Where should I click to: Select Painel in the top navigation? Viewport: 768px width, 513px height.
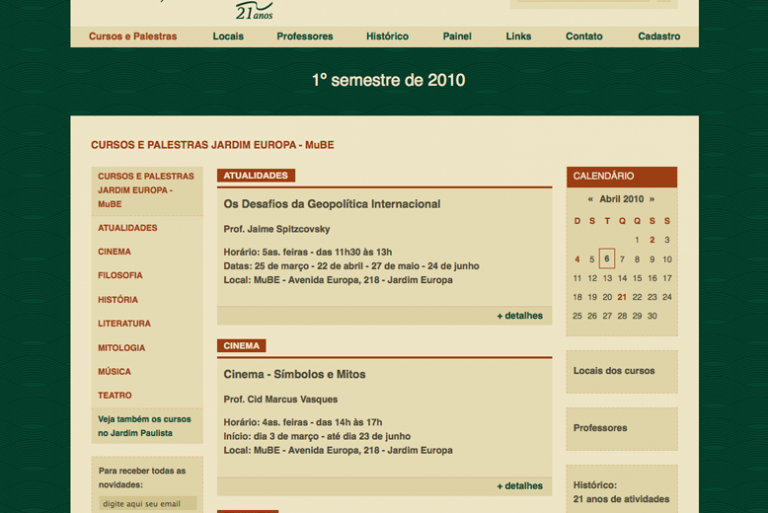457,37
